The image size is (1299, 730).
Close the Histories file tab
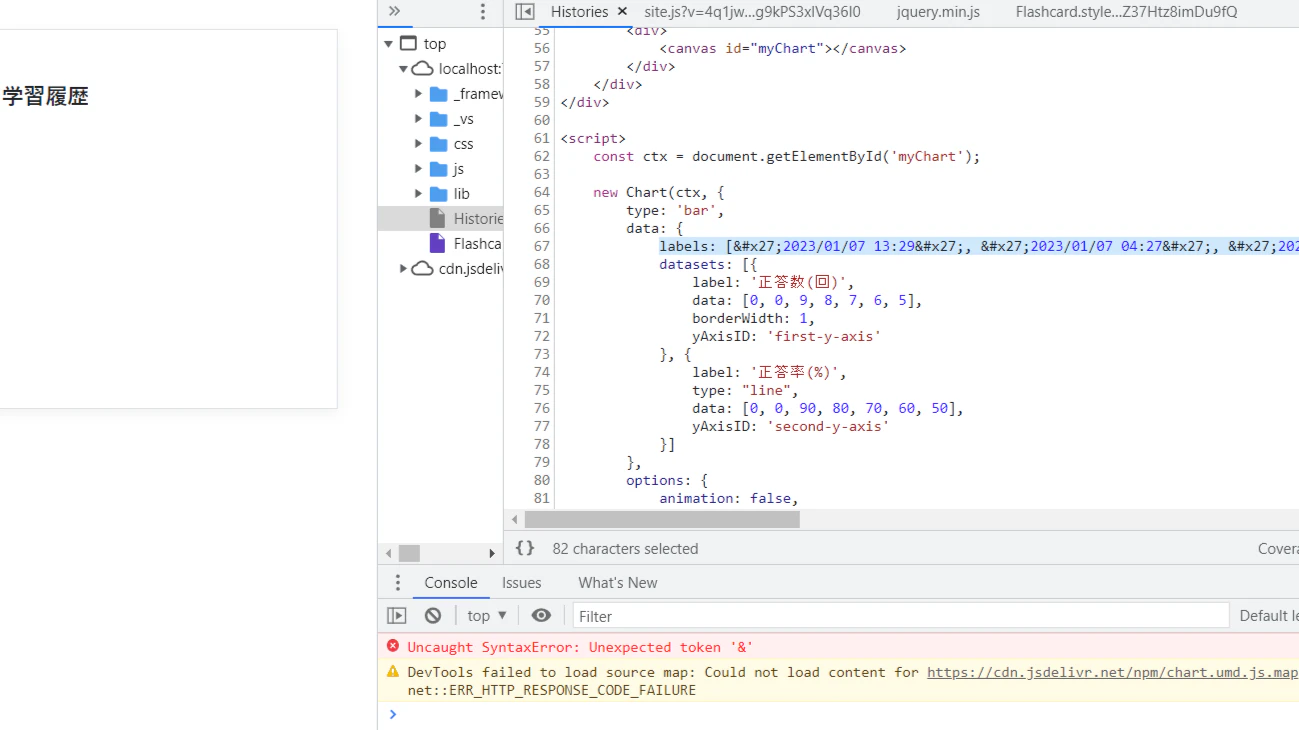(622, 12)
